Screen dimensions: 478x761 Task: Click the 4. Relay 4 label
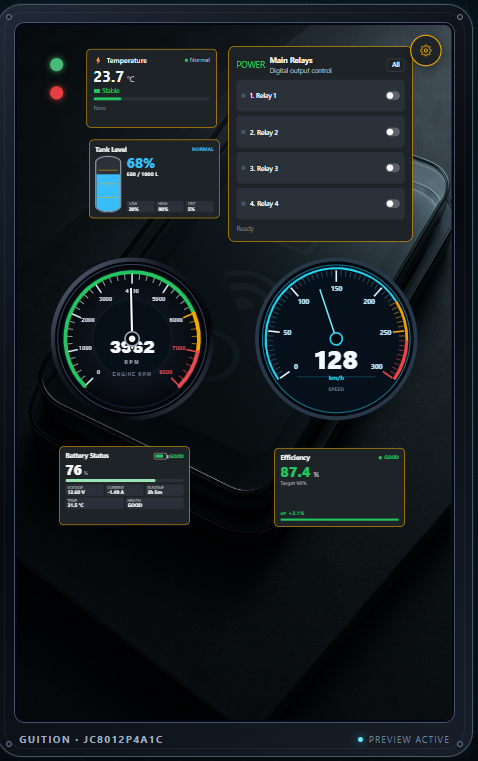(264, 204)
